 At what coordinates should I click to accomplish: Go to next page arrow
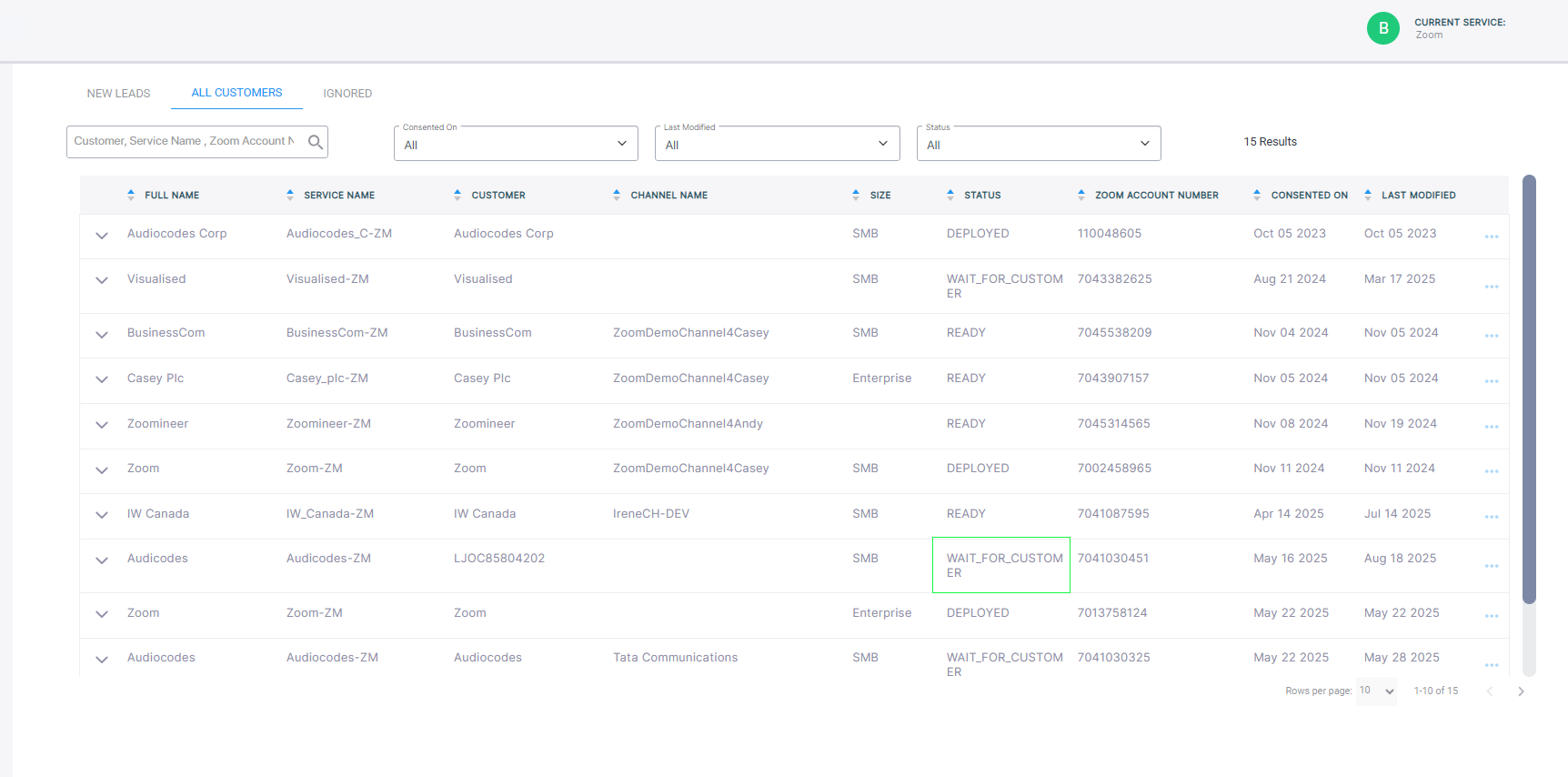(1521, 691)
